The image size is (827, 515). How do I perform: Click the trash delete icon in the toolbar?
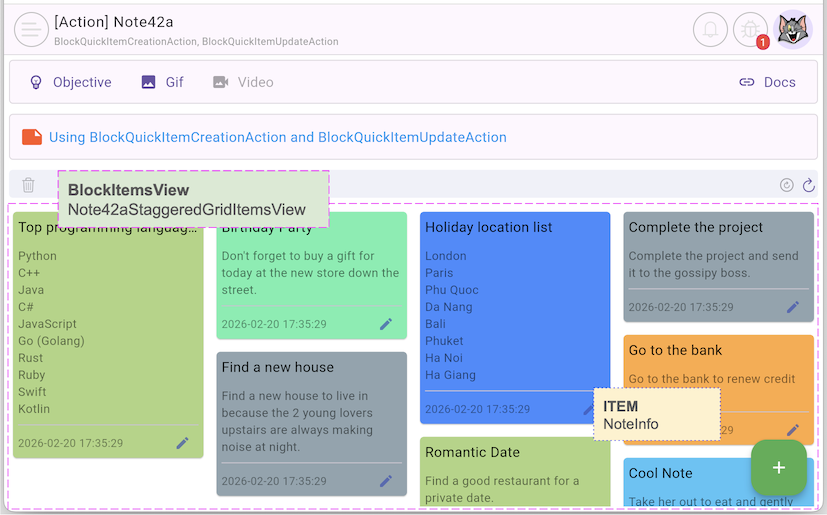(x=28, y=185)
